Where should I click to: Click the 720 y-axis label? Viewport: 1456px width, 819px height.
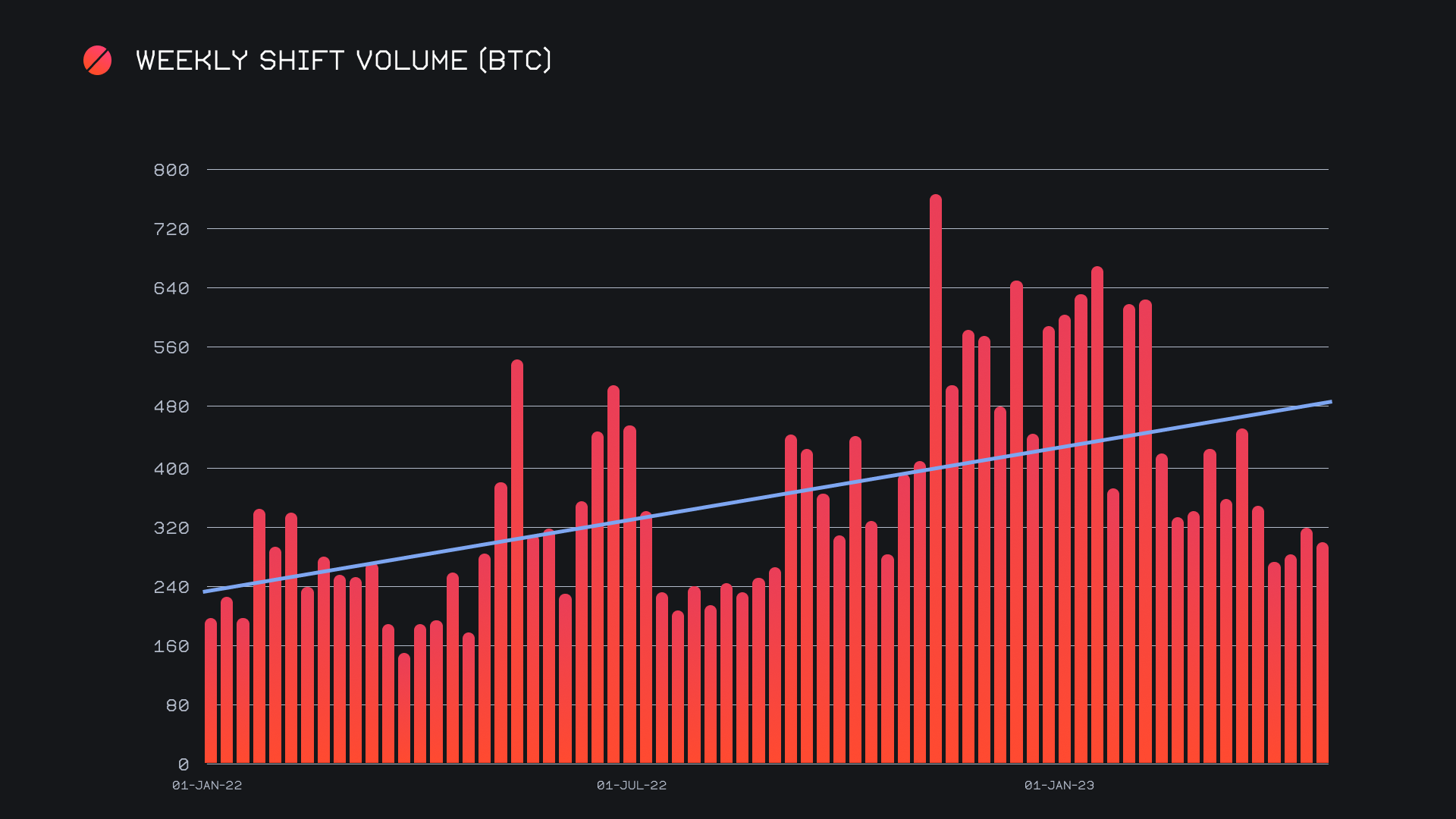(x=171, y=229)
